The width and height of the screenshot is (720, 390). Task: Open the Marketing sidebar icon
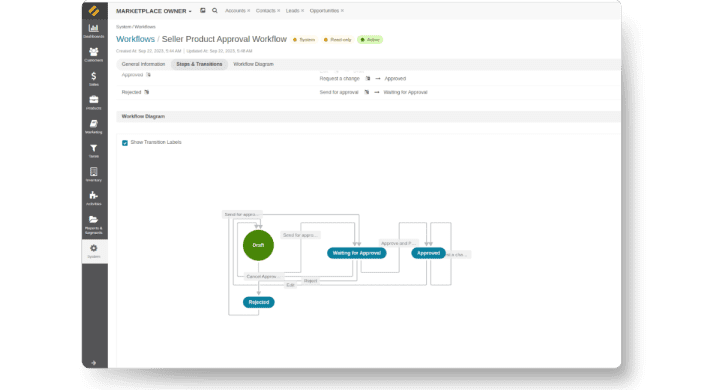click(x=94, y=126)
